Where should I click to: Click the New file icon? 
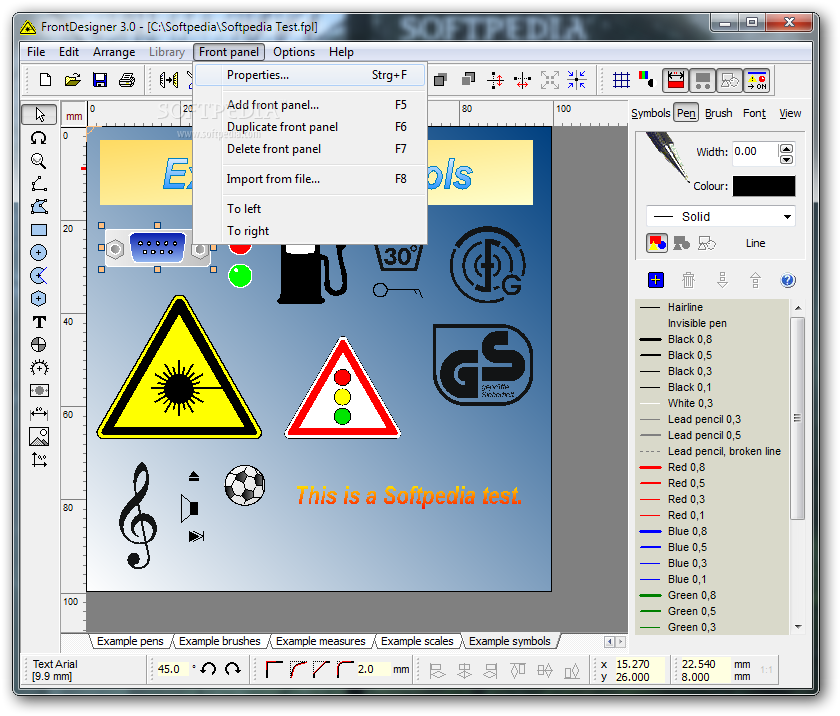(x=46, y=80)
